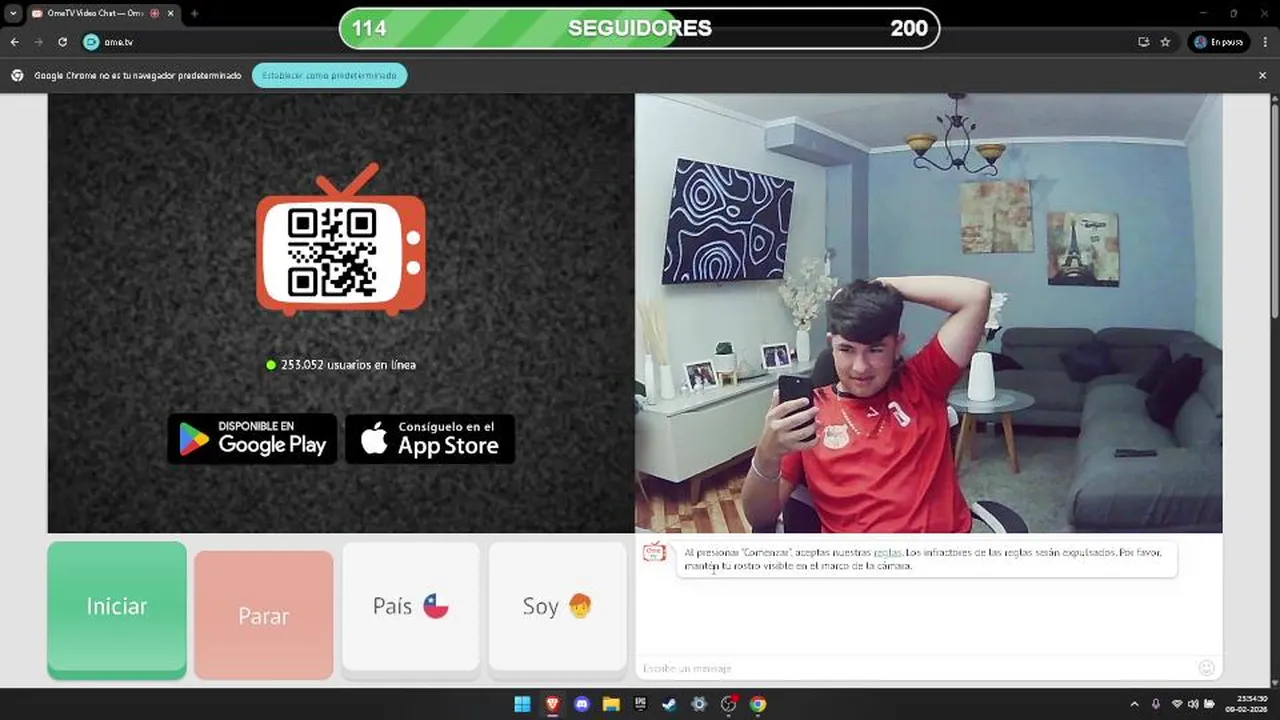
Task: Click the microphone icon in system tray
Action: (x=1156, y=704)
